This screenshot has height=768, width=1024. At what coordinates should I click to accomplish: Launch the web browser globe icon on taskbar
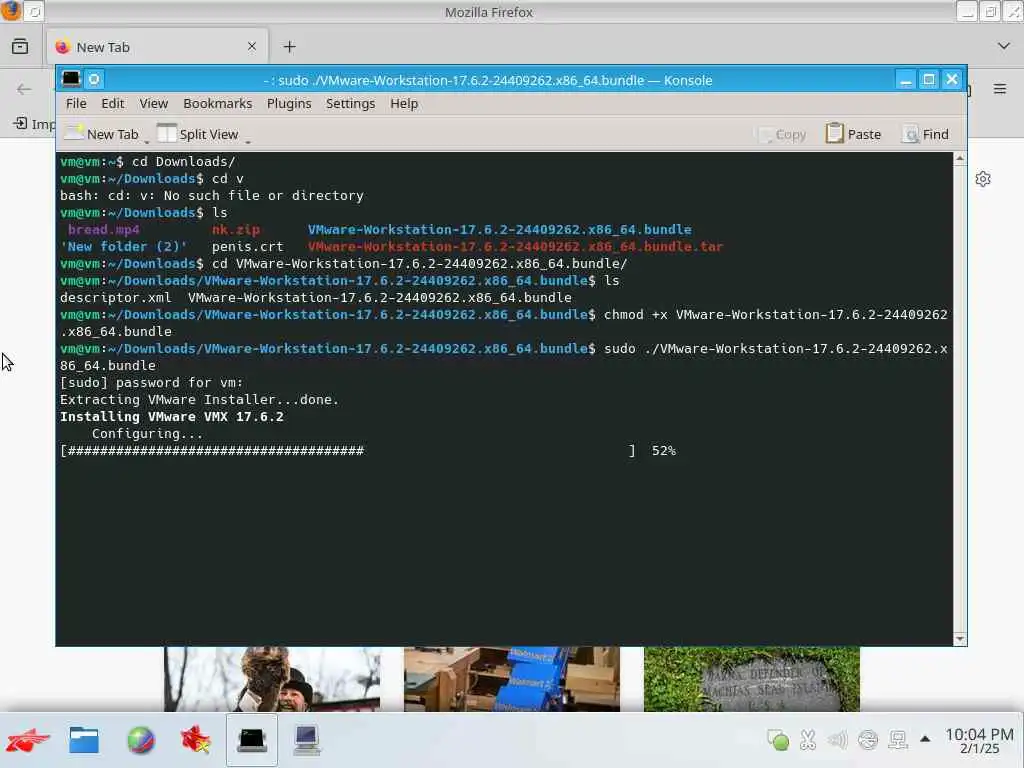tap(140, 740)
